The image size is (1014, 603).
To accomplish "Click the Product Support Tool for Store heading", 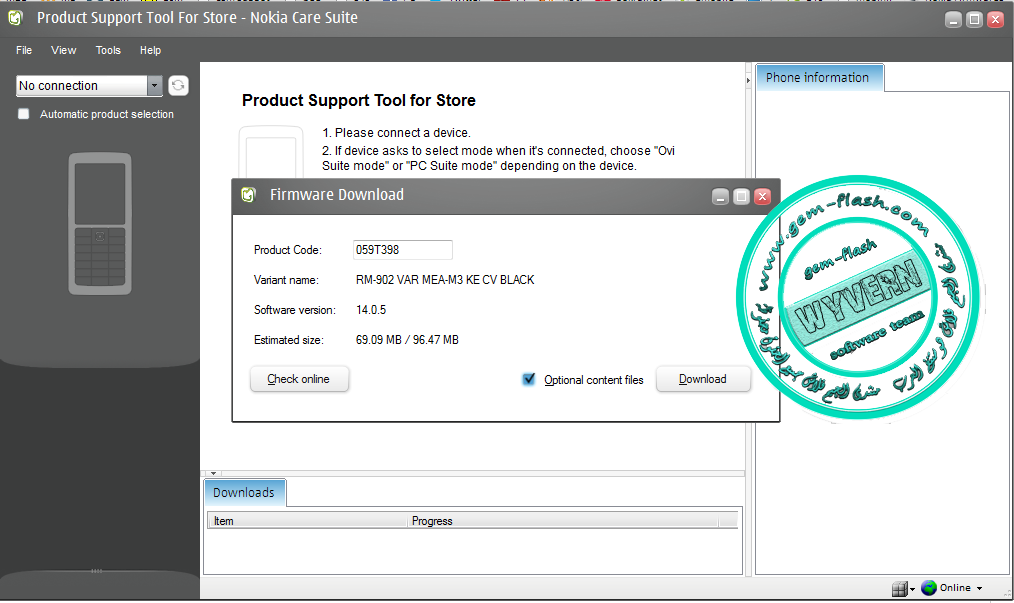I will tap(359, 100).
